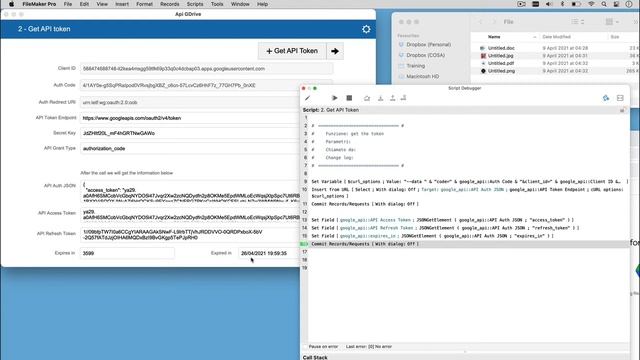Sort Finder list by Date Modified column
Viewport: 640px width, 360px height.
point(556,37)
